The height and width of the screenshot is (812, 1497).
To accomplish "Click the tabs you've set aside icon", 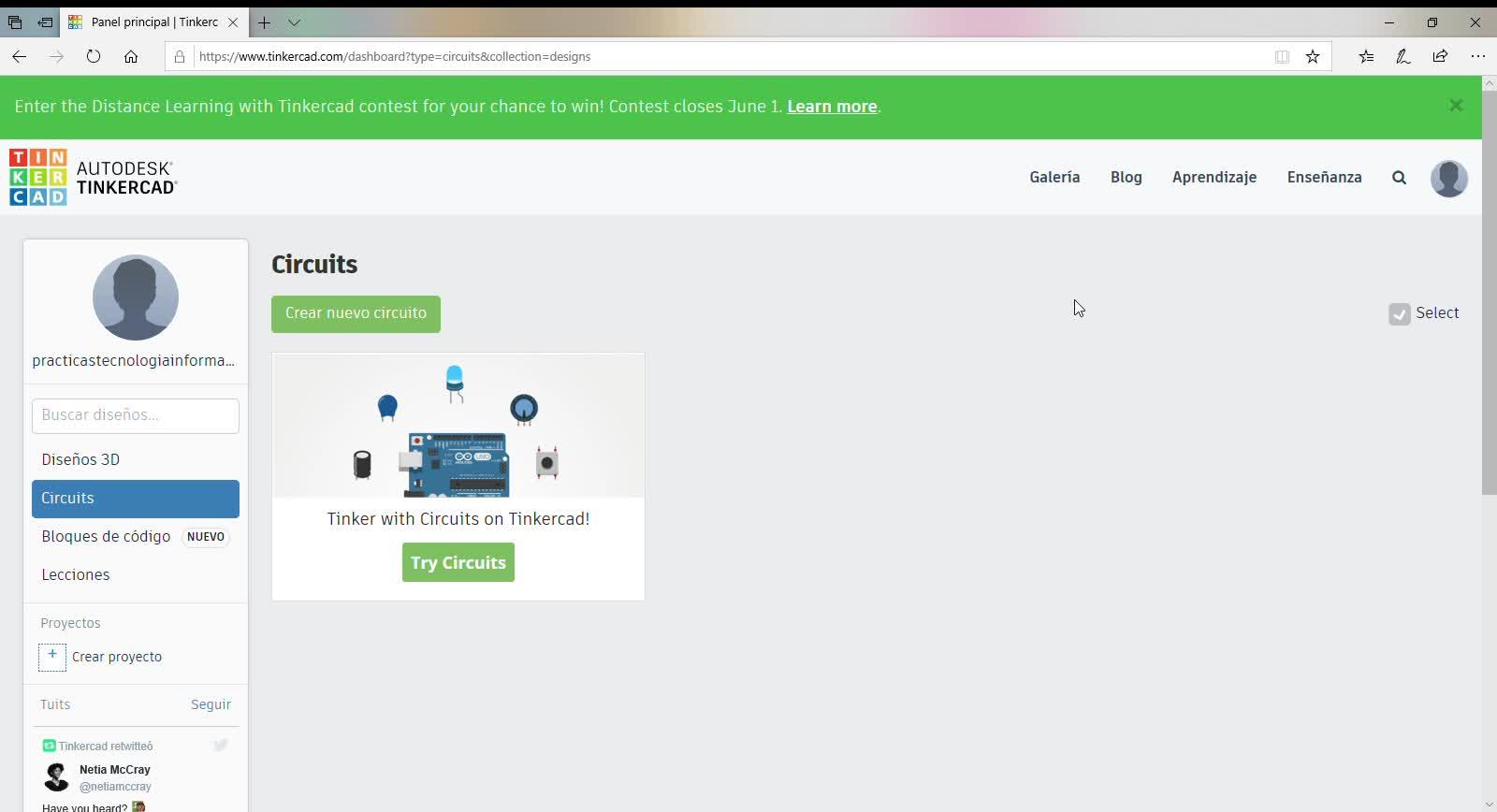I will [x=15, y=22].
